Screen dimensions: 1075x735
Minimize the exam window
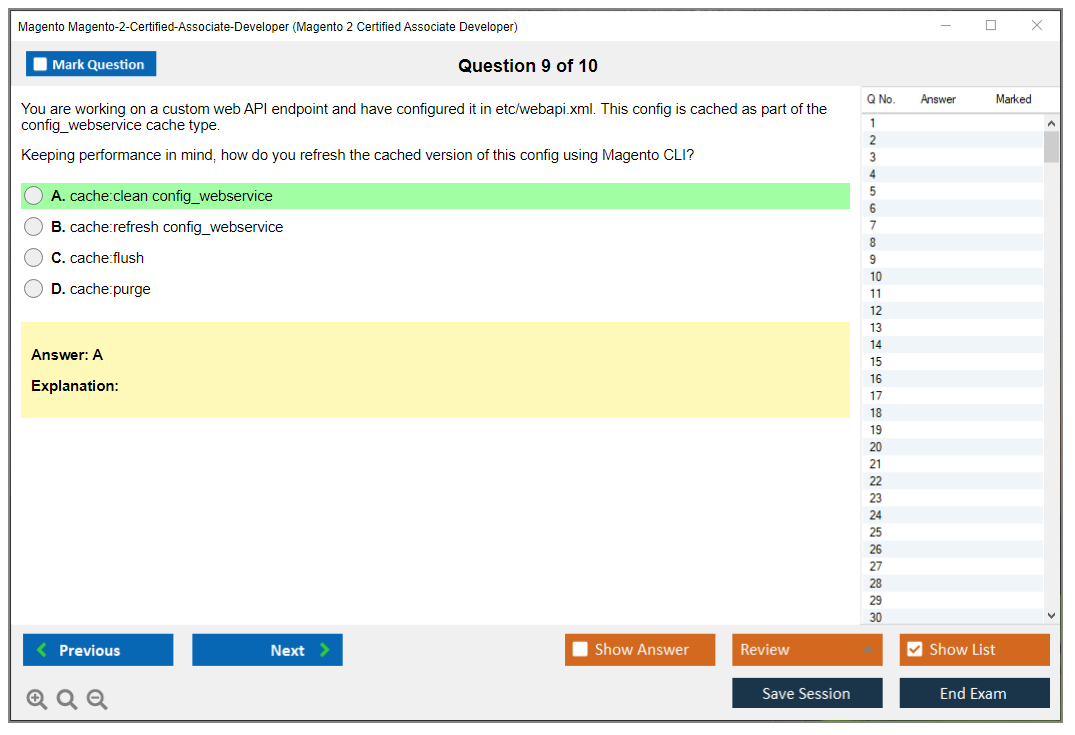point(945,26)
